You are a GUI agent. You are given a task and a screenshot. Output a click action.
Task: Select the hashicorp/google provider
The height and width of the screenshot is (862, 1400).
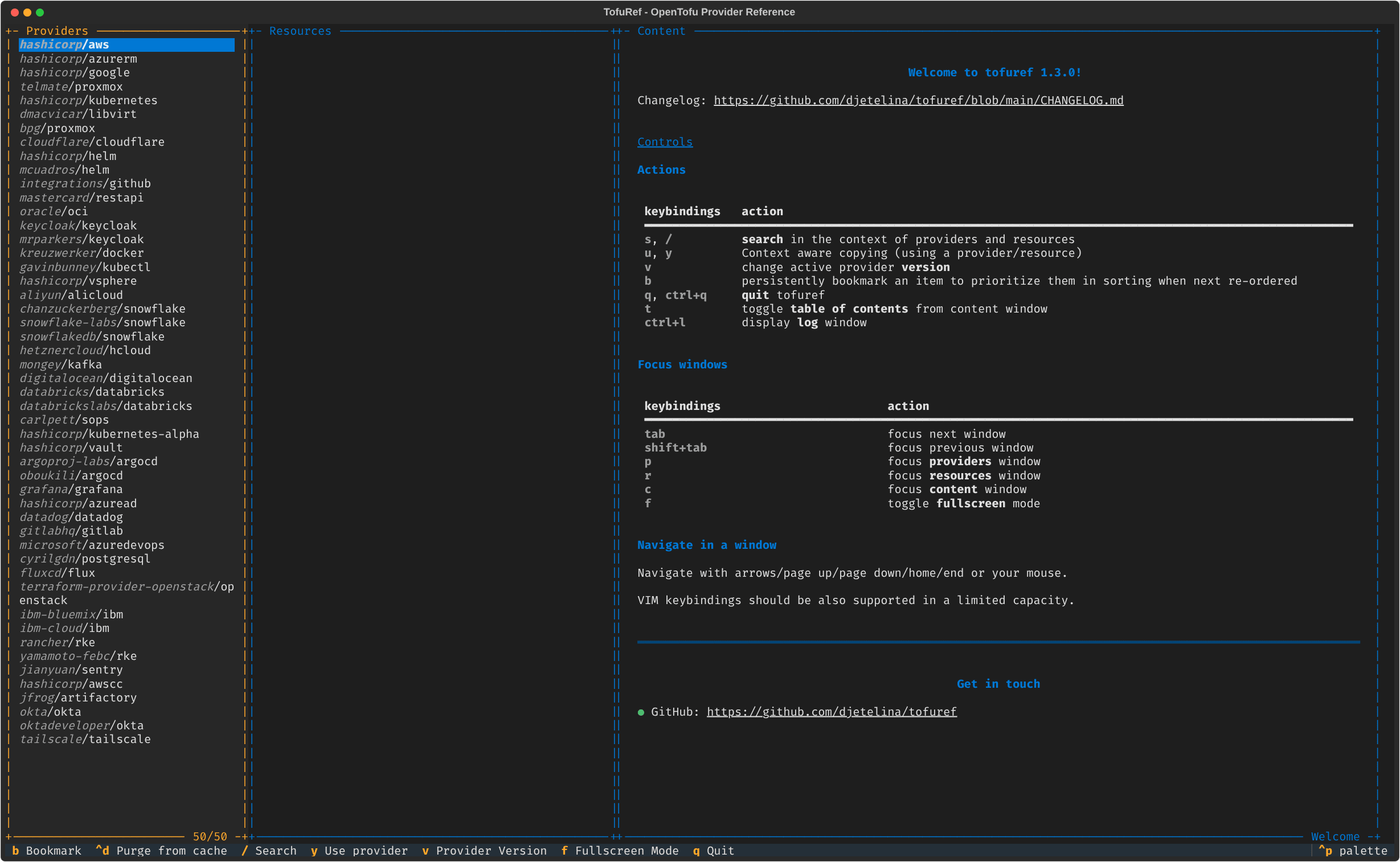point(74,72)
